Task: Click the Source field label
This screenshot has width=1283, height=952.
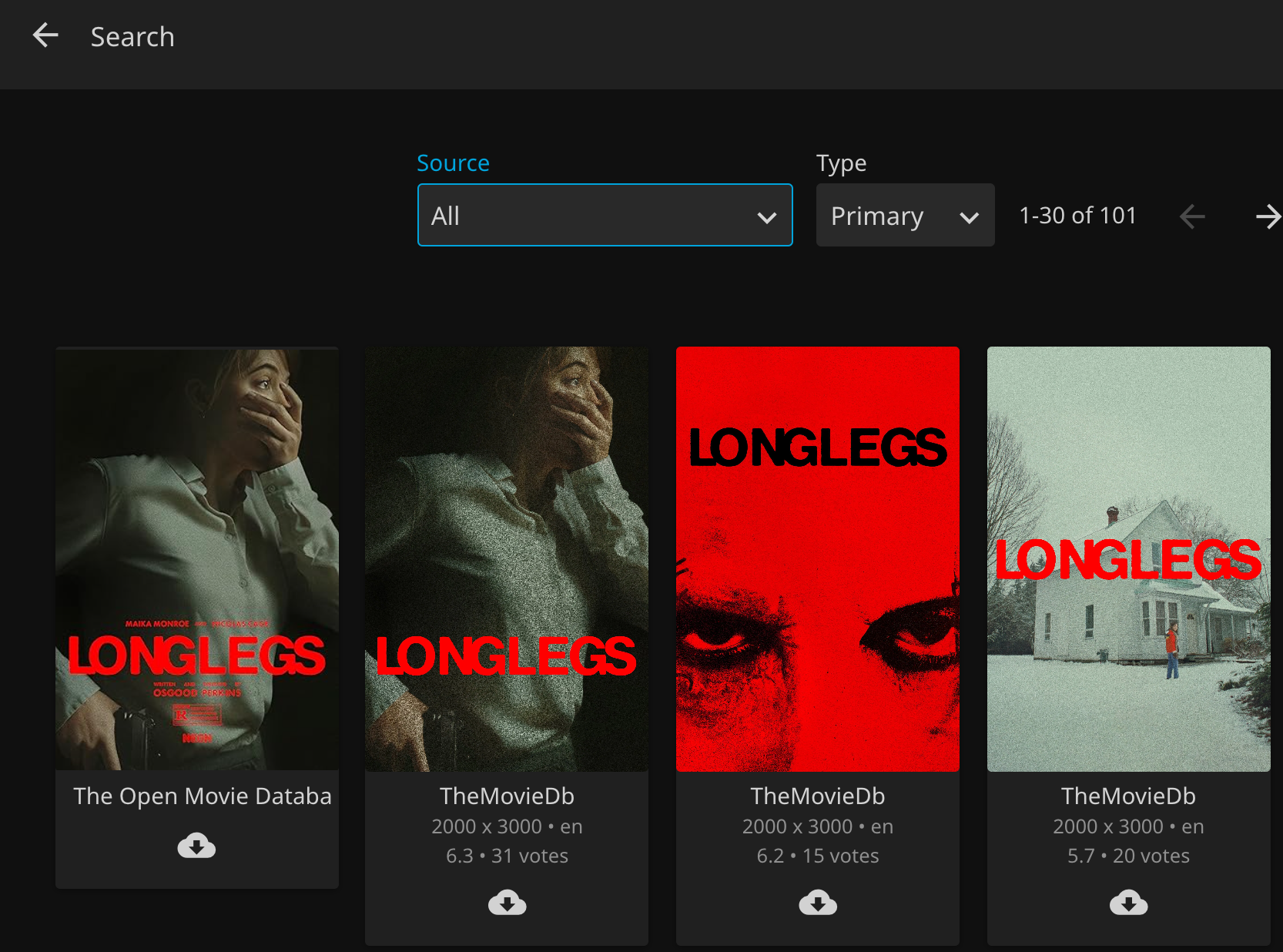Action: click(x=453, y=163)
